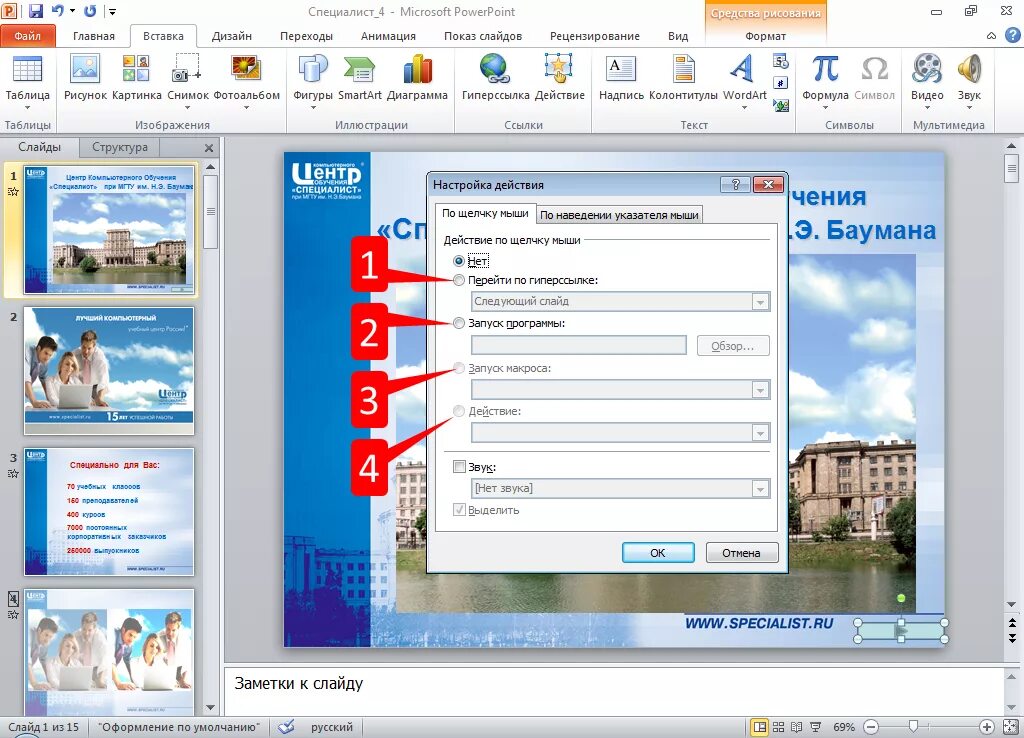Expand the Видео dropdown arrow
The width and height of the screenshot is (1024, 738).
coord(927,108)
